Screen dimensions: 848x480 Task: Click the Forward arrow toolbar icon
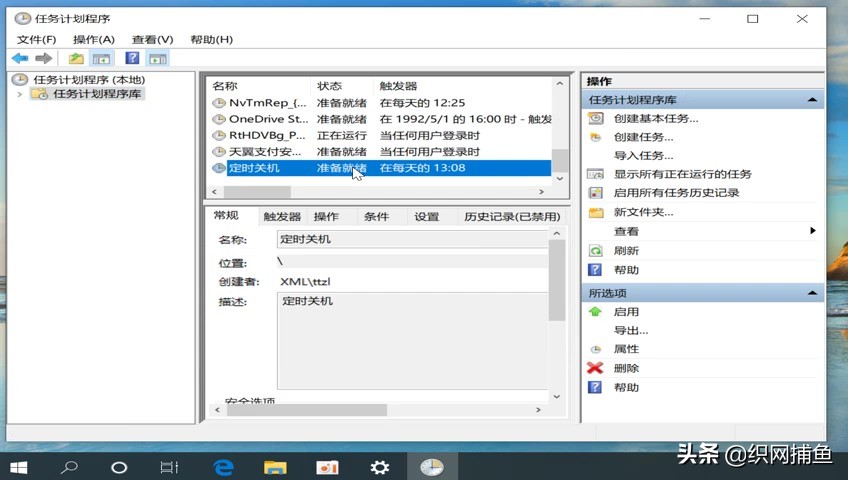[x=43, y=58]
